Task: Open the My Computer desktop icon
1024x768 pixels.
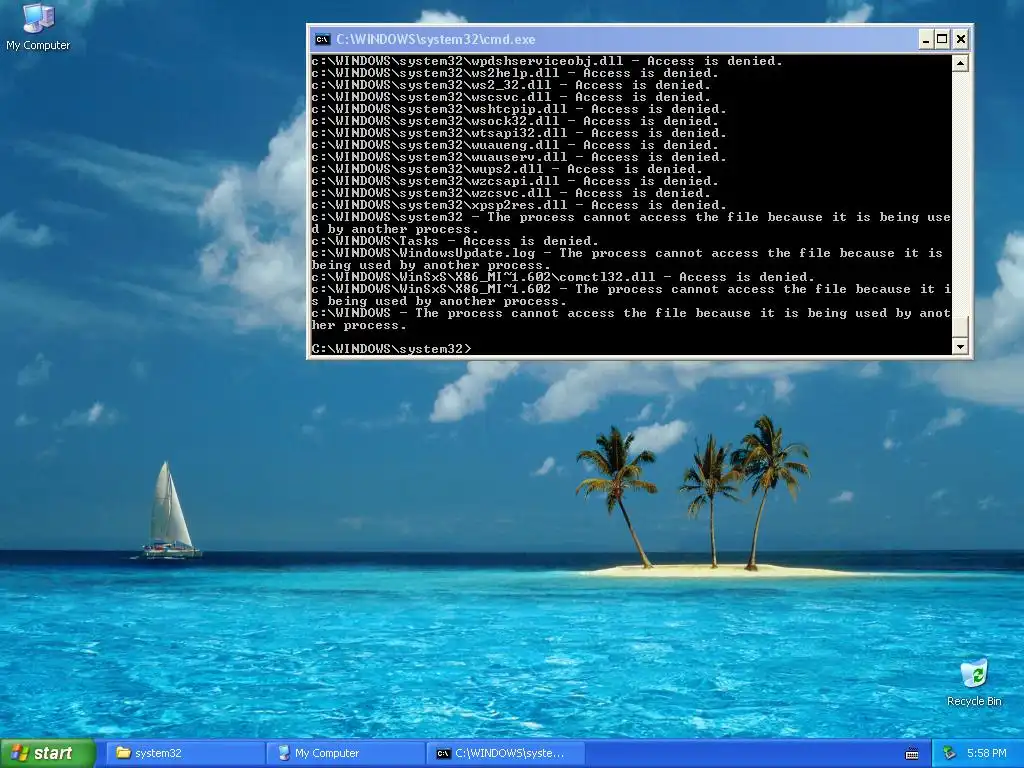Action: pyautogui.click(x=38, y=27)
